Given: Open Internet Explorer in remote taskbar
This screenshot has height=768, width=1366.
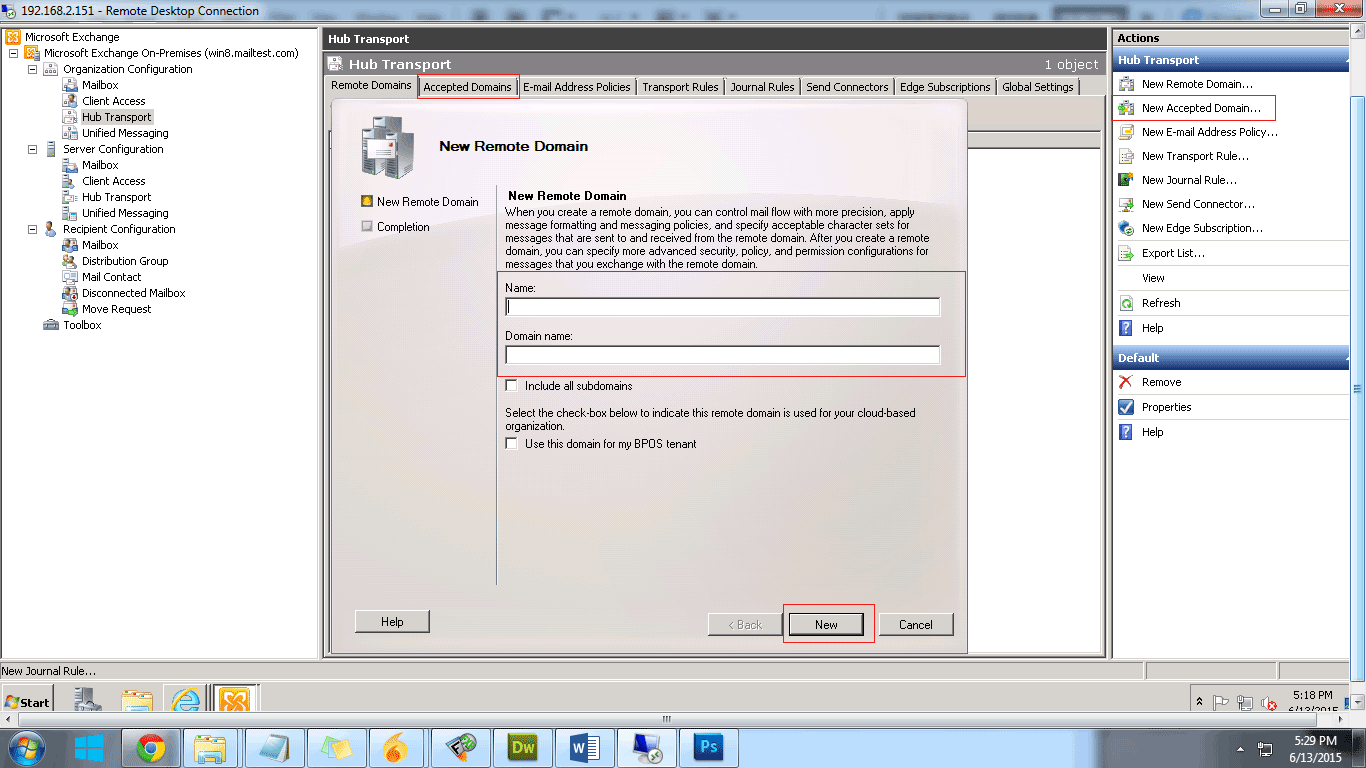Looking at the screenshot, I should click(x=186, y=700).
